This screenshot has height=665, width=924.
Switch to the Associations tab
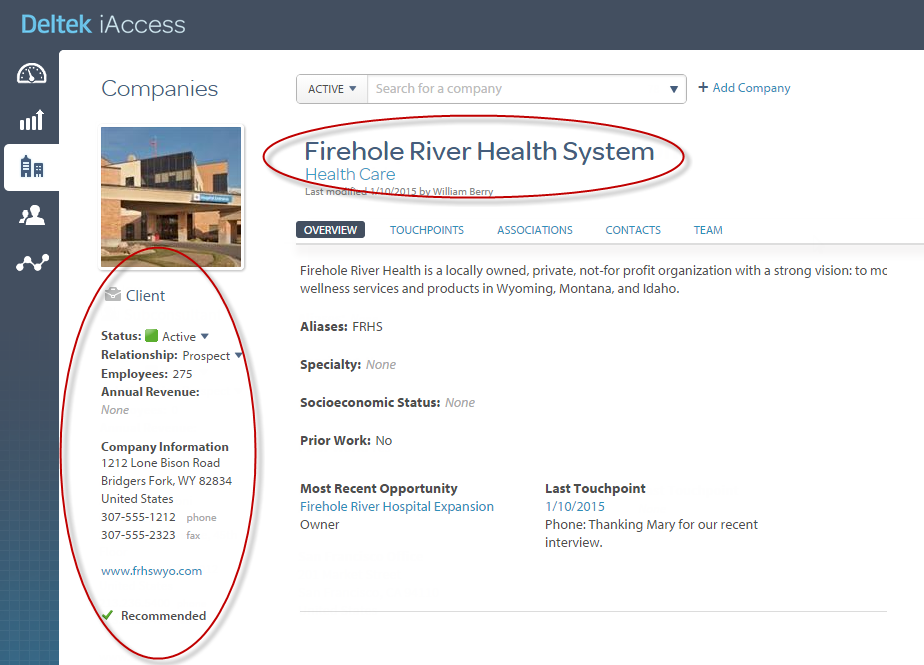tap(535, 230)
